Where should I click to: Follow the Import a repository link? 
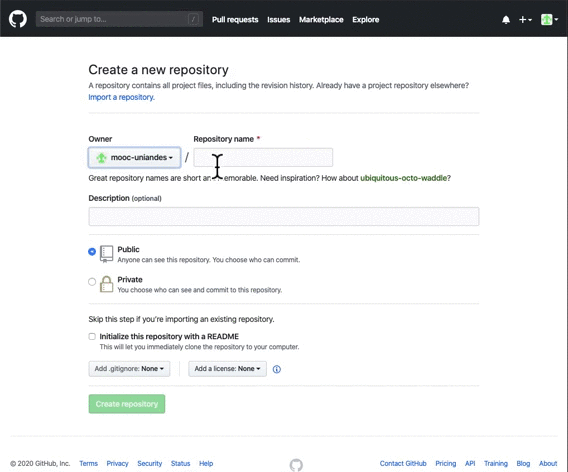pos(121,97)
